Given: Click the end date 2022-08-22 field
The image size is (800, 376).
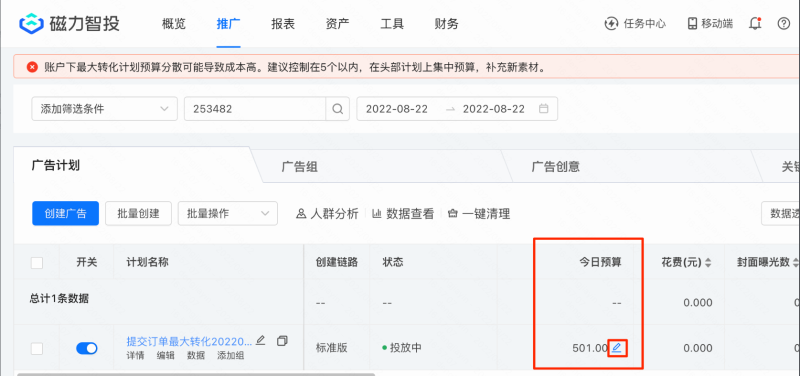Looking at the screenshot, I should [x=494, y=109].
